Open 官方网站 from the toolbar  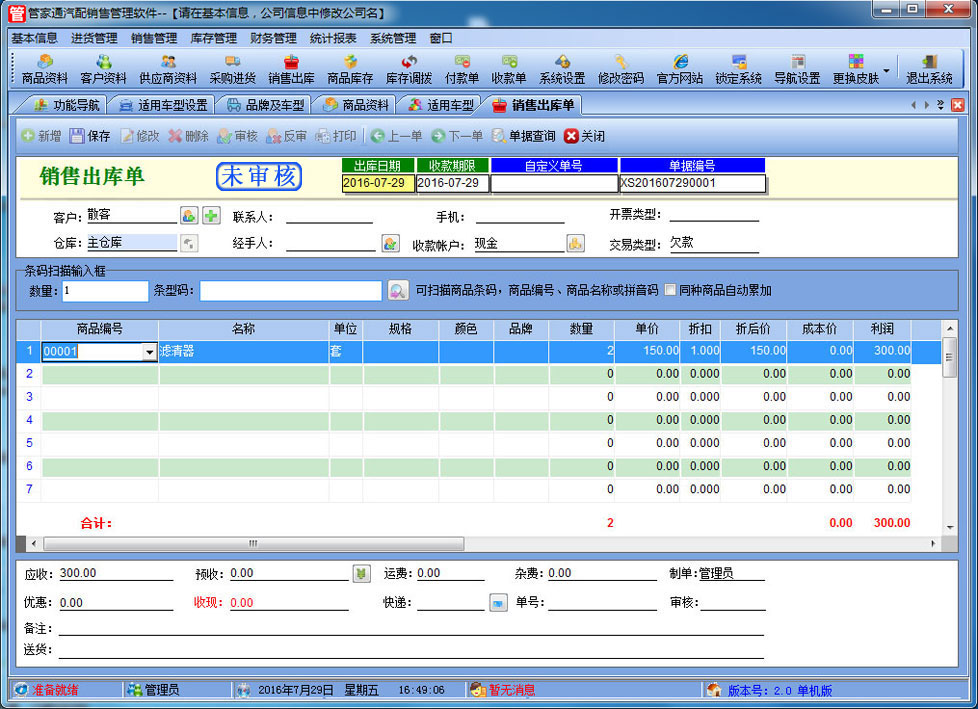[x=680, y=69]
